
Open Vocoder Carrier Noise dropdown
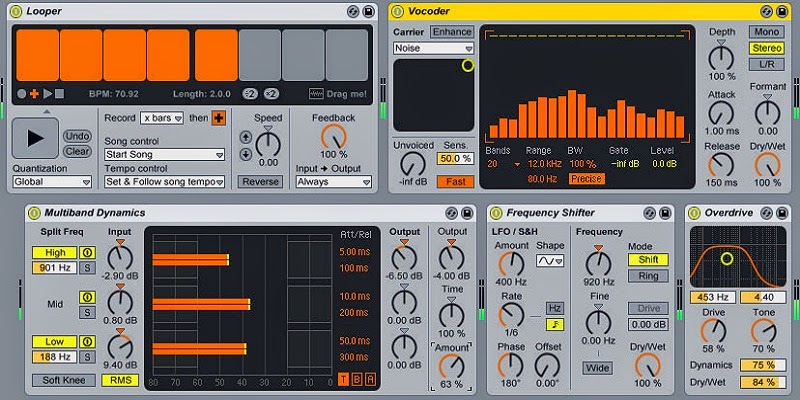pyautogui.click(x=434, y=48)
